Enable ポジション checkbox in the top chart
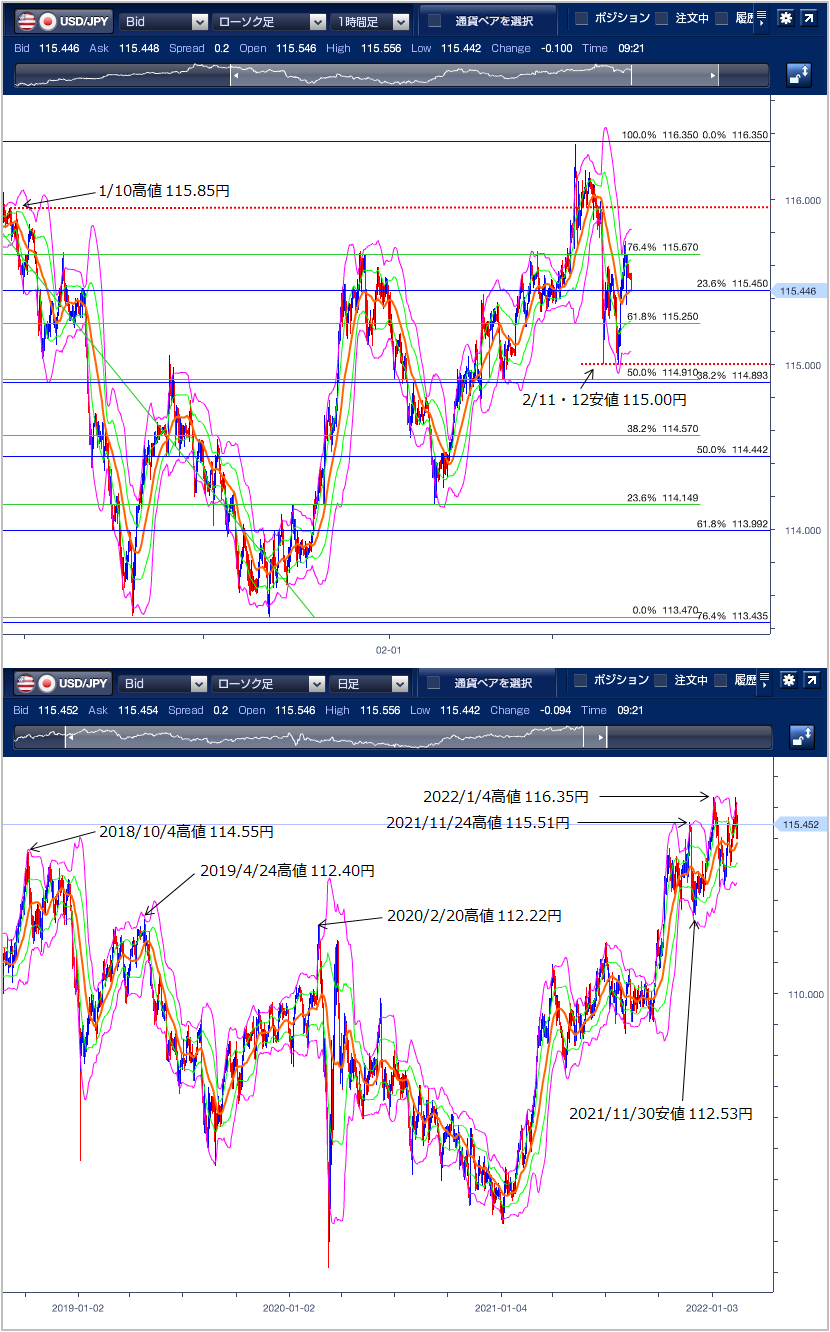 (581, 19)
